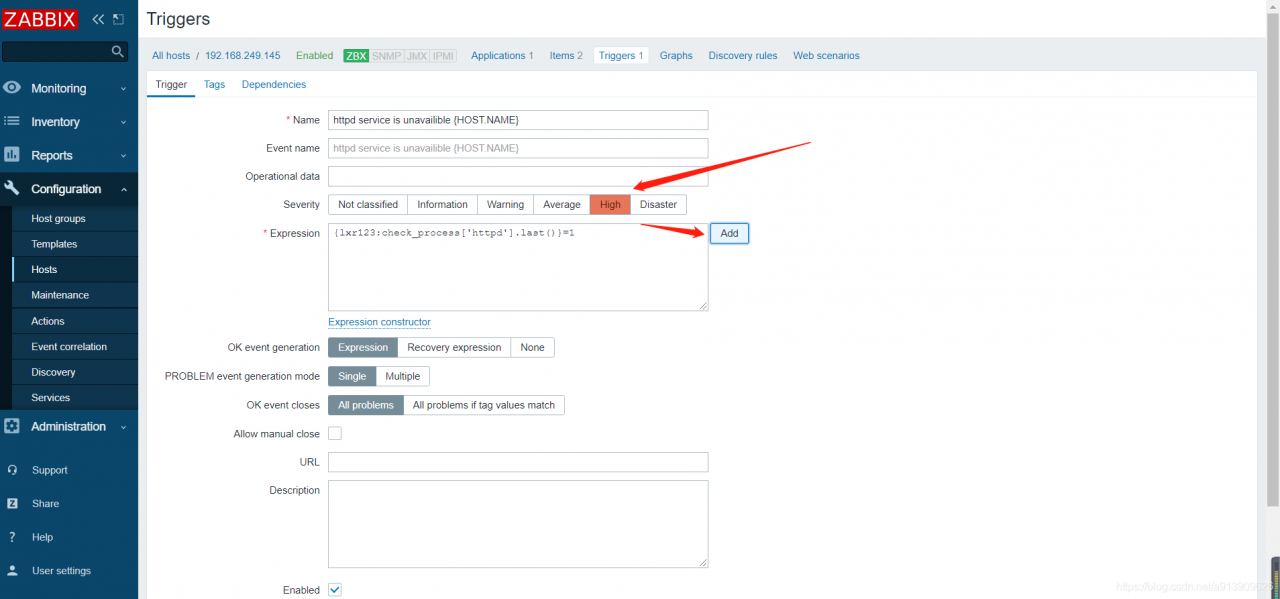Image resolution: width=1280 pixels, height=599 pixels.
Task: Switch to the Tags tab
Action: [214, 84]
